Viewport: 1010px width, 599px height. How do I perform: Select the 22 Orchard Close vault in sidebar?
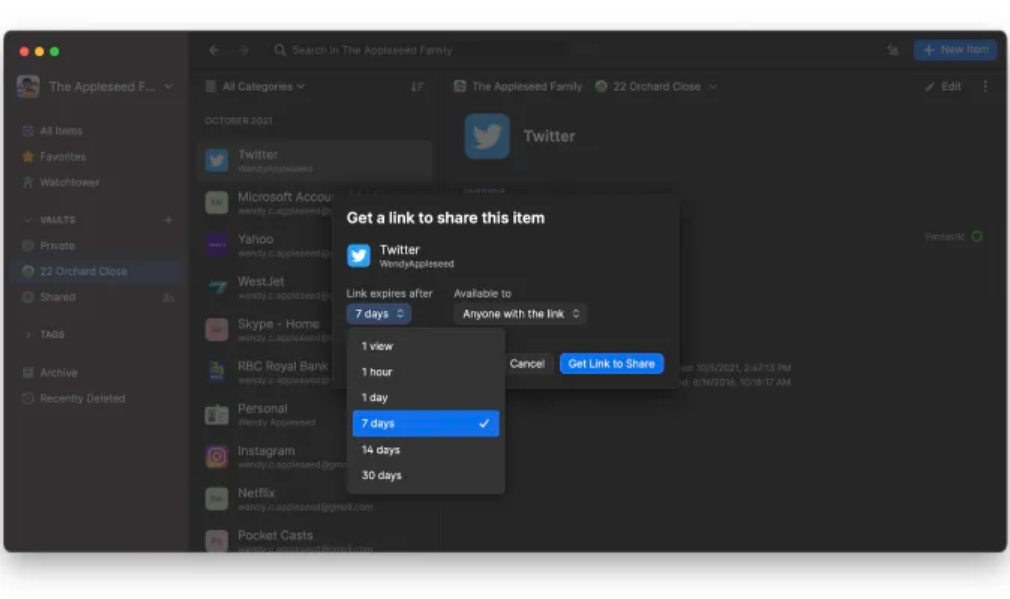click(97, 271)
